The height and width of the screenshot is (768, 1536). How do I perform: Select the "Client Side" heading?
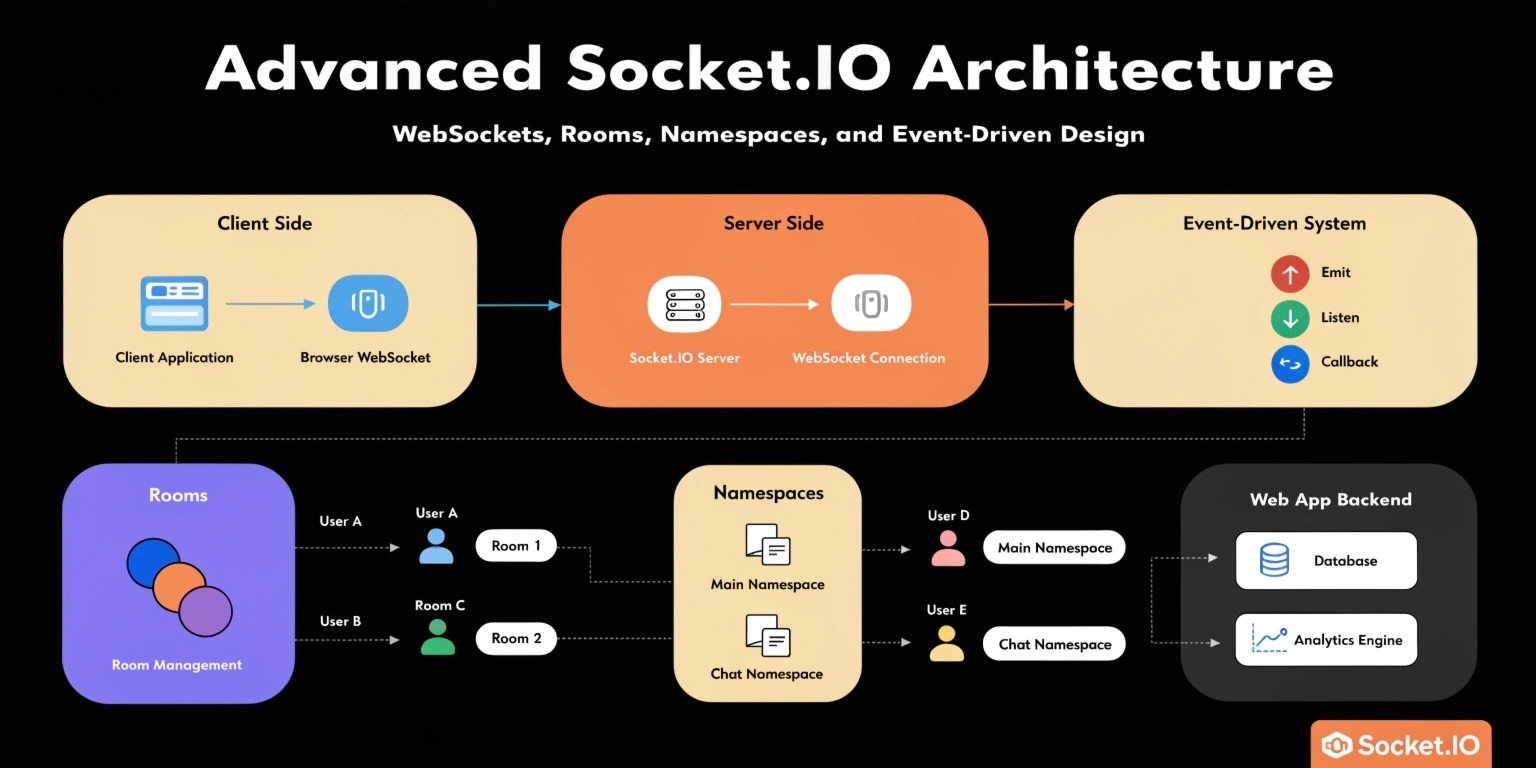click(x=265, y=224)
